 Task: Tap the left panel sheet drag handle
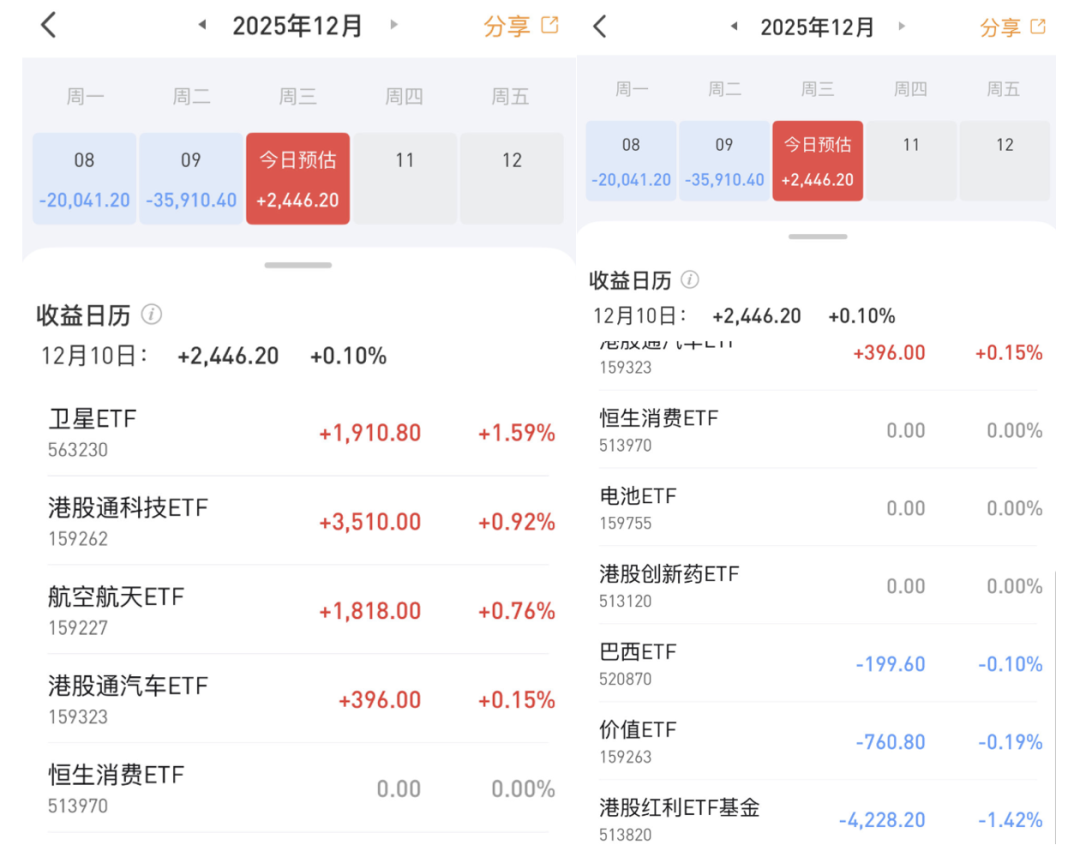pyautogui.click(x=298, y=265)
